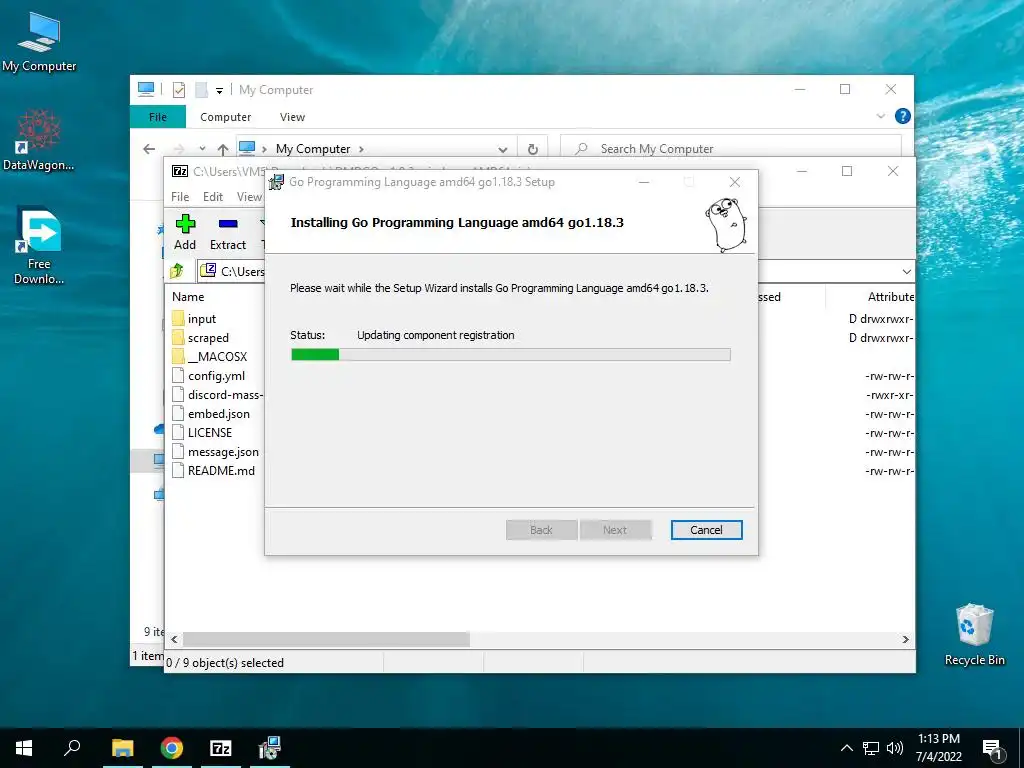The width and height of the screenshot is (1024, 768).
Task: Open the Windows Start menu
Action: point(24,748)
